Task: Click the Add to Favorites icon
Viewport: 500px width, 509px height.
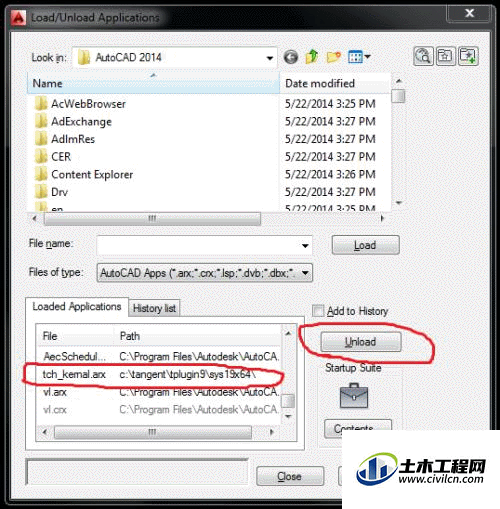Action: pyautogui.click(x=468, y=56)
